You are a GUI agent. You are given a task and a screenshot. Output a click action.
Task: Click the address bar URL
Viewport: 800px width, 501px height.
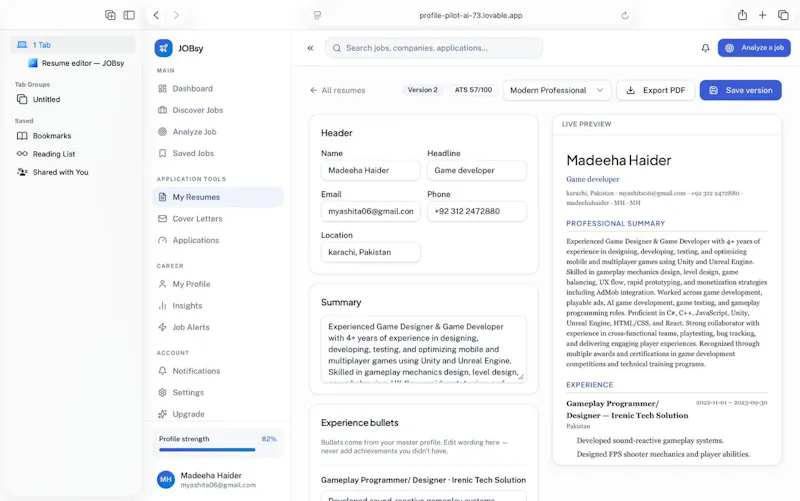click(470, 15)
